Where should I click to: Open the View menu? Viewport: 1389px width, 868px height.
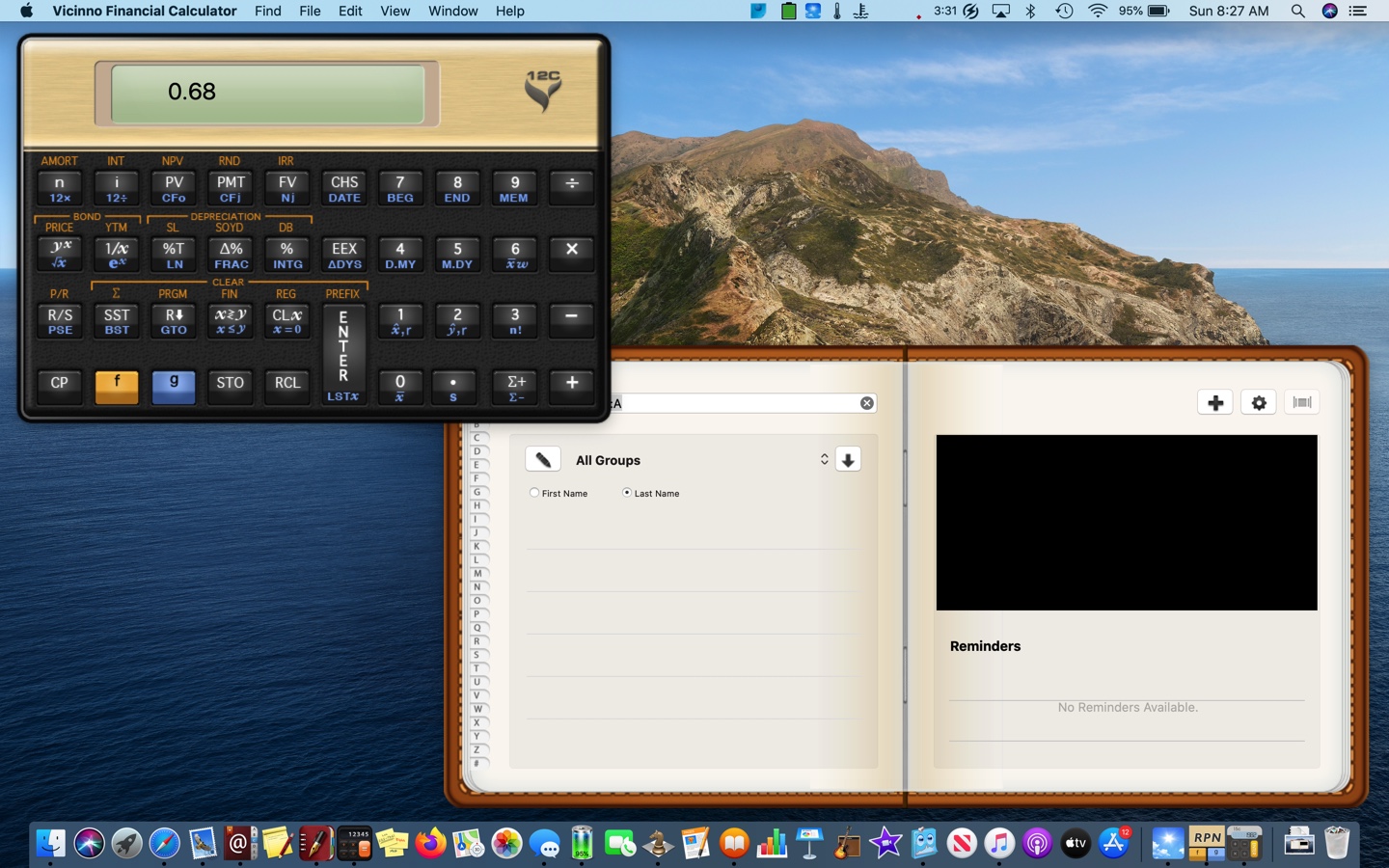pyautogui.click(x=395, y=11)
